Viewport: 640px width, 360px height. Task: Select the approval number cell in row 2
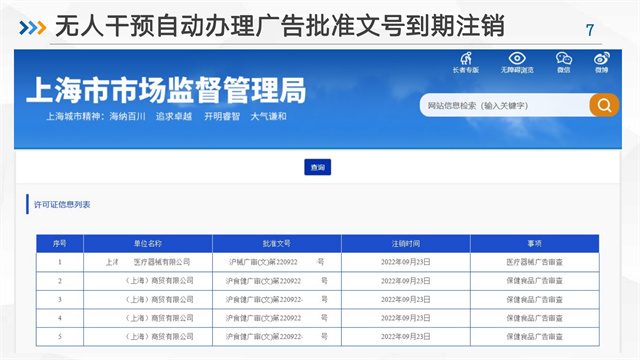[x=277, y=281]
